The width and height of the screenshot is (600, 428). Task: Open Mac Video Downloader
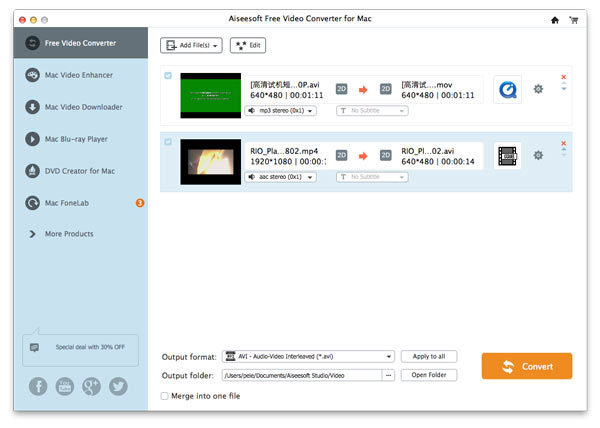click(x=83, y=107)
